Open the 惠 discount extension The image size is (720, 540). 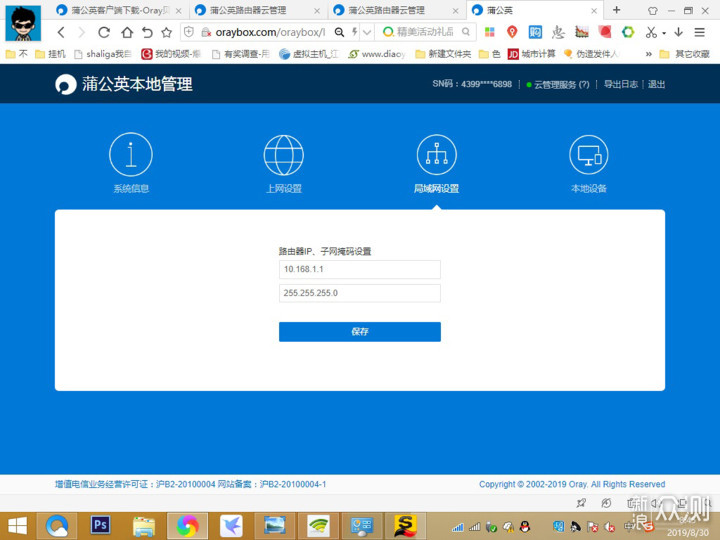coord(558,32)
